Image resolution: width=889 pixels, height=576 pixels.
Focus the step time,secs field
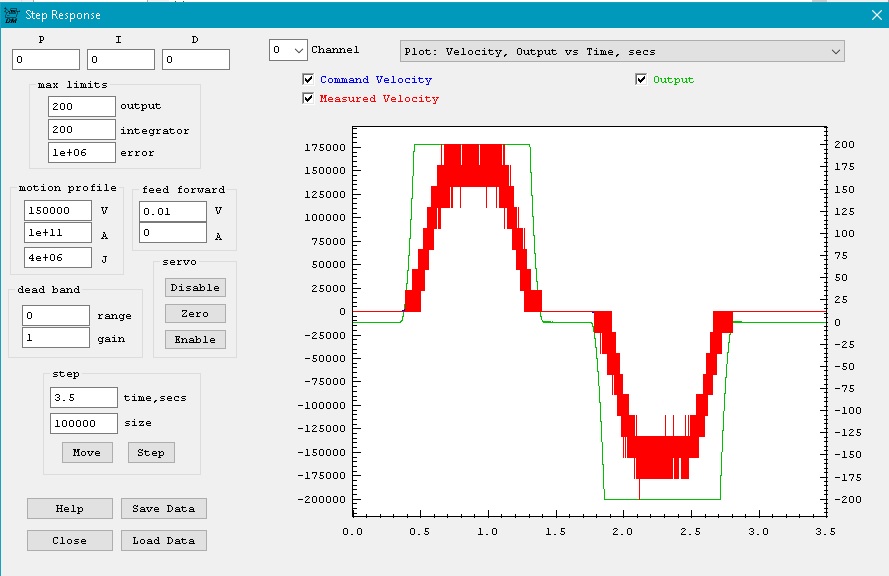[84, 397]
